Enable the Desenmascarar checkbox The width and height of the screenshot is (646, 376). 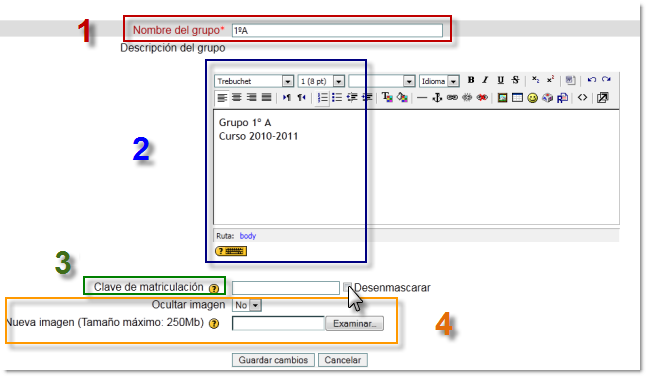(347, 287)
